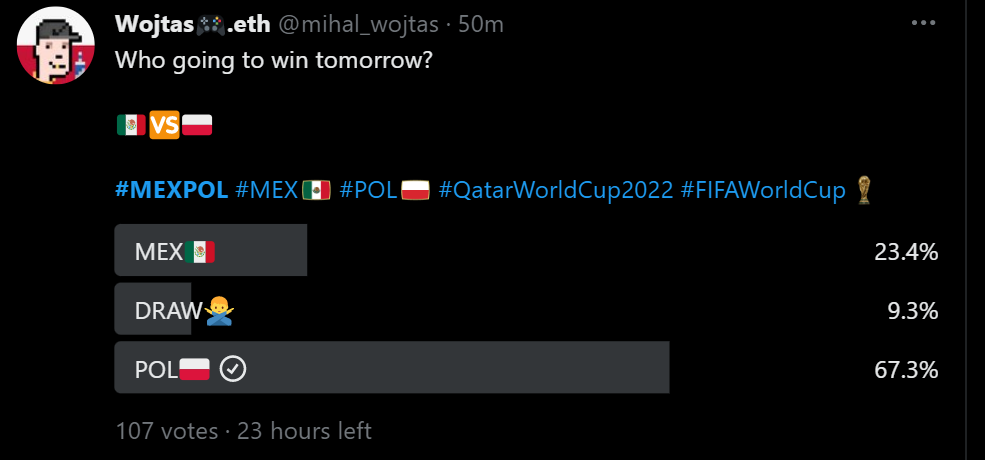Click the 107 votes count
The image size is (985, 460).
click(166, 431)
